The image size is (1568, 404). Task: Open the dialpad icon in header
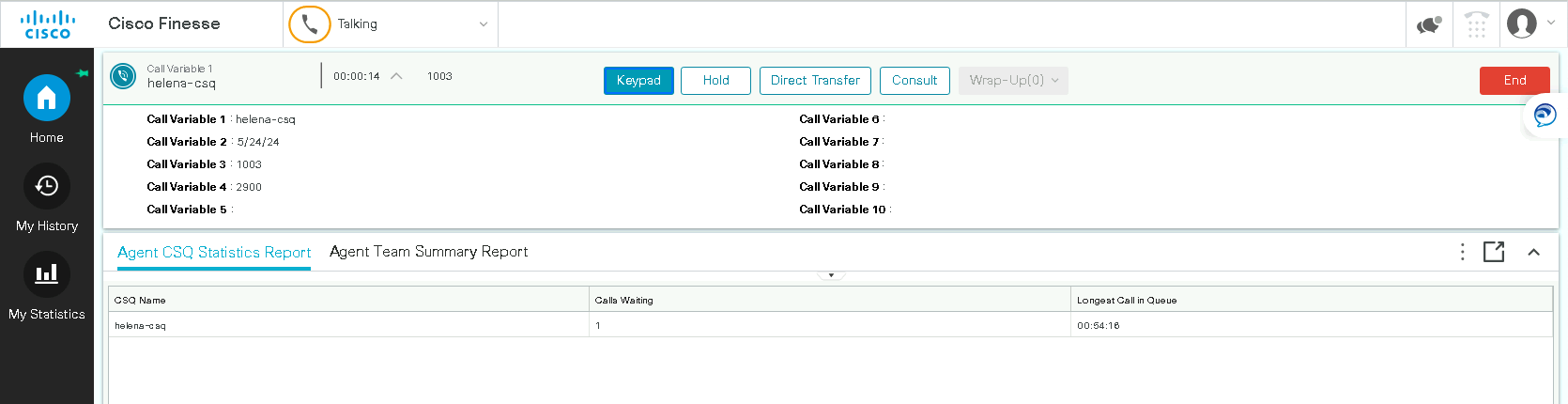coord(1477,24)
